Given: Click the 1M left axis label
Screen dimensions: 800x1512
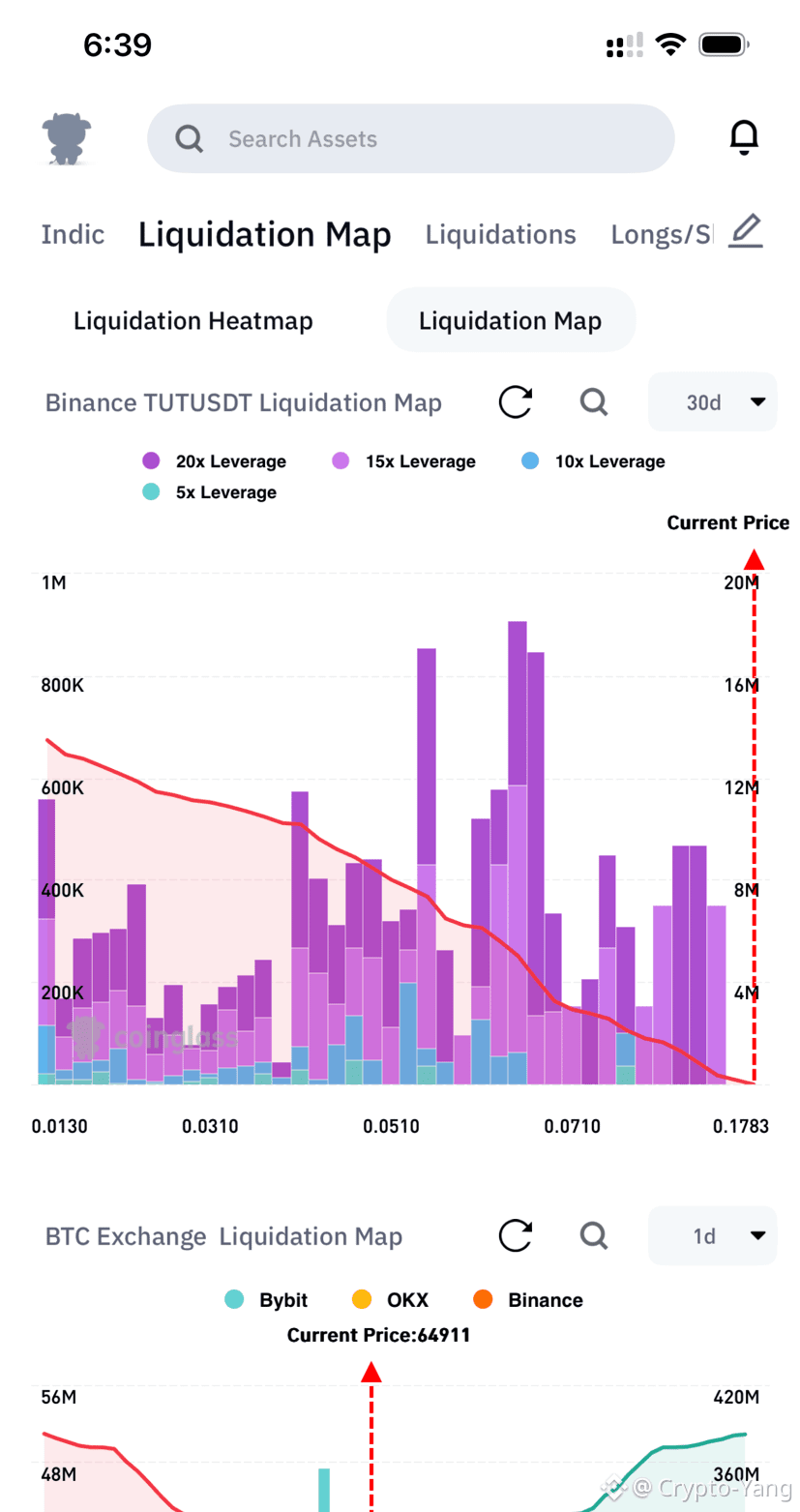Looking at the screenshot, I should coord(53,583).
